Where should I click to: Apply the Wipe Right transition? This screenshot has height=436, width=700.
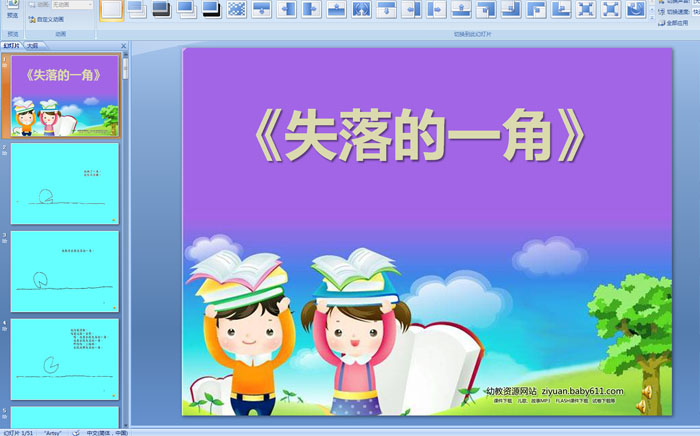(312, 9)
